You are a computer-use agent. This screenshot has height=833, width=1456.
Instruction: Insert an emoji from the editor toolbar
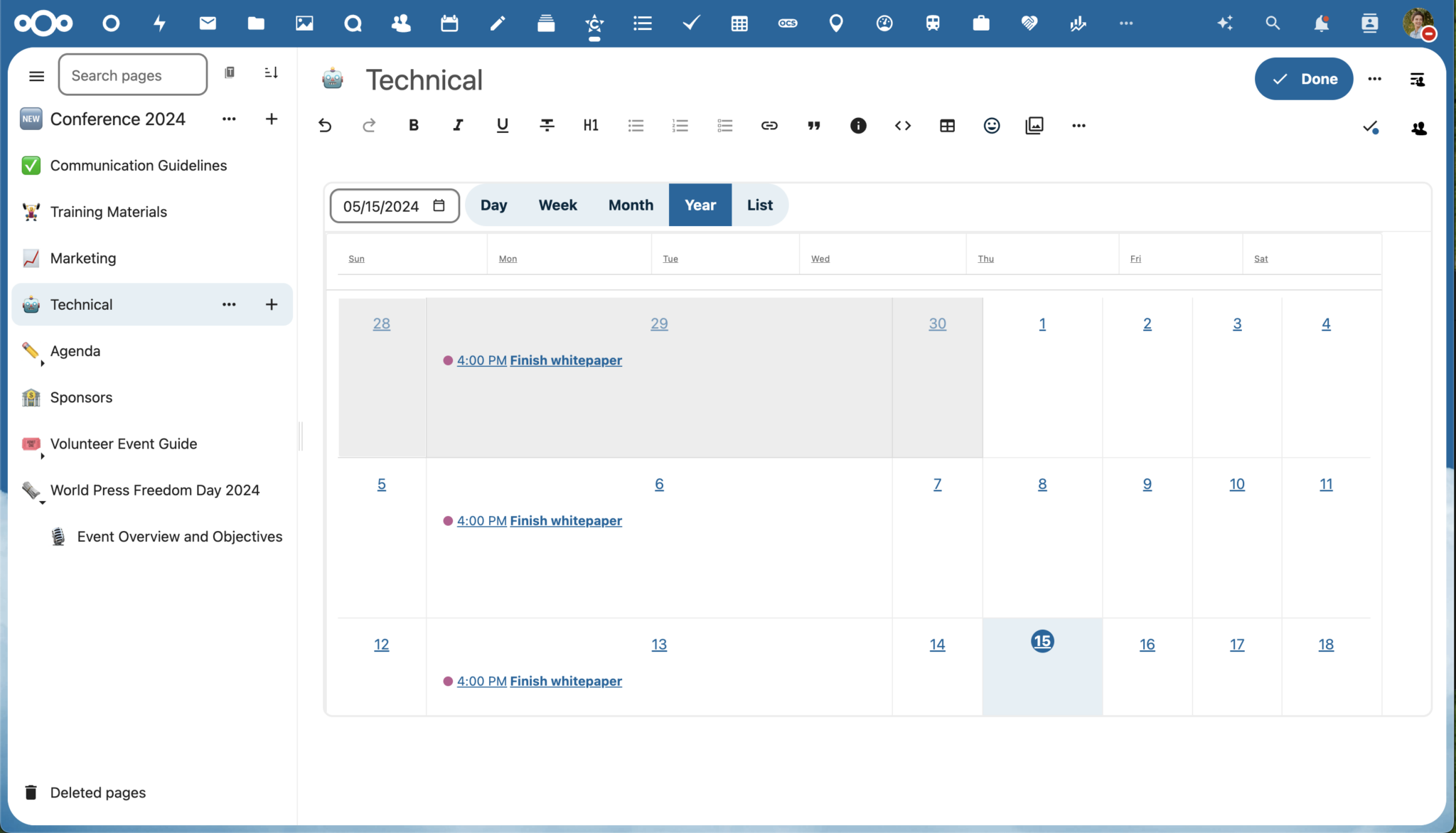pyautogui.click(x=991, y=125)
